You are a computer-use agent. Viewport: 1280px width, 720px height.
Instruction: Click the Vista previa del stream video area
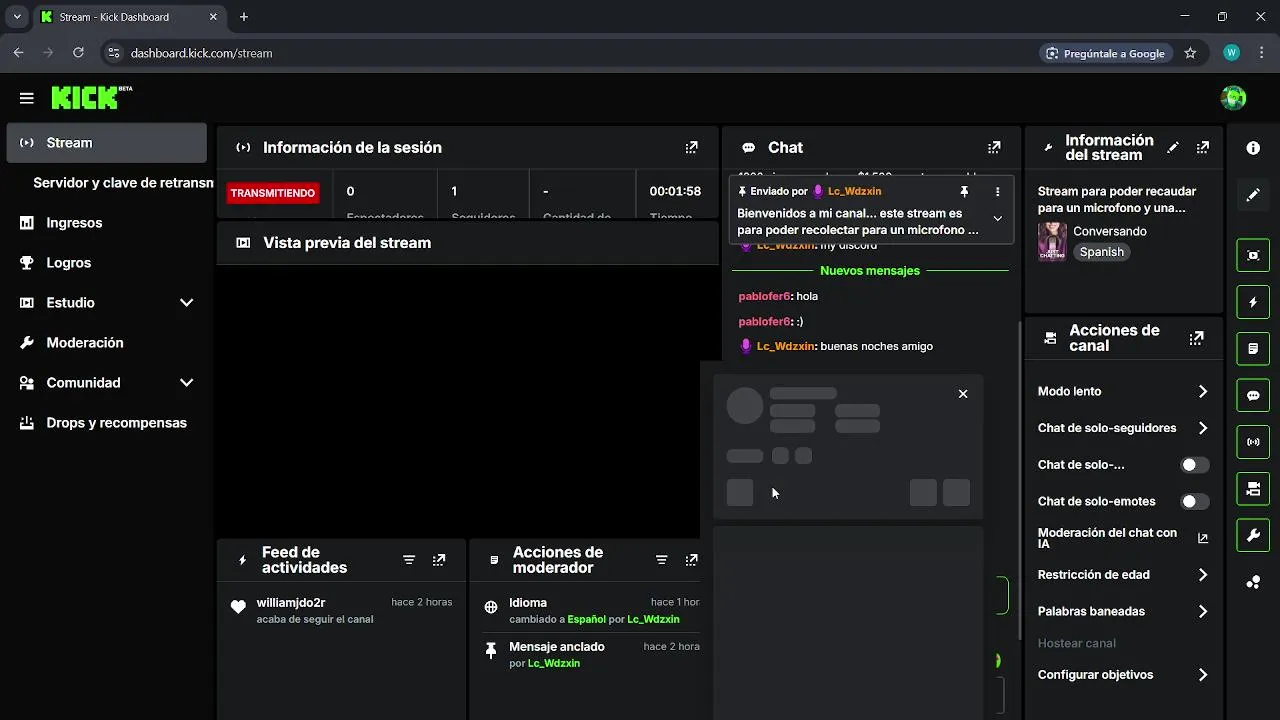pos(467,400)
